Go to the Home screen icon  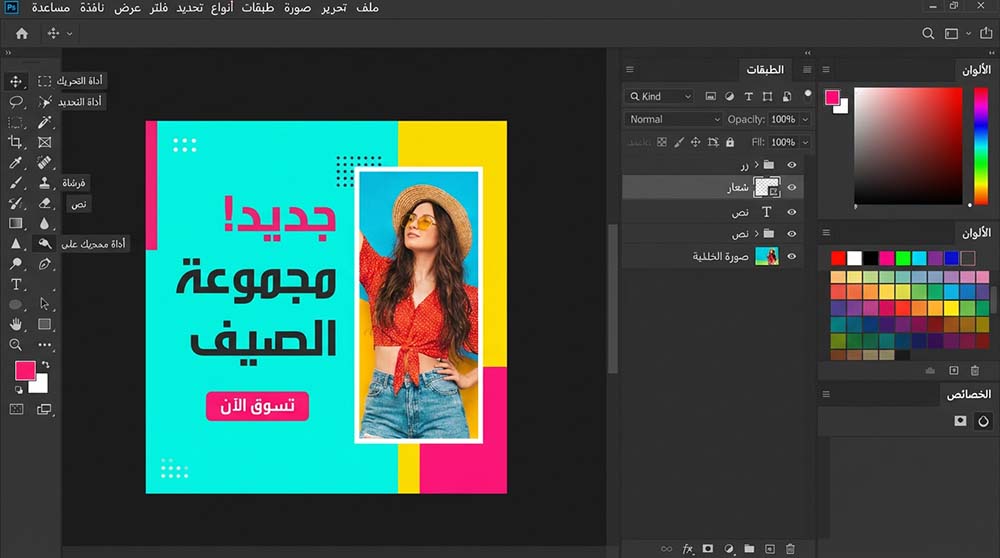point(22,33)
